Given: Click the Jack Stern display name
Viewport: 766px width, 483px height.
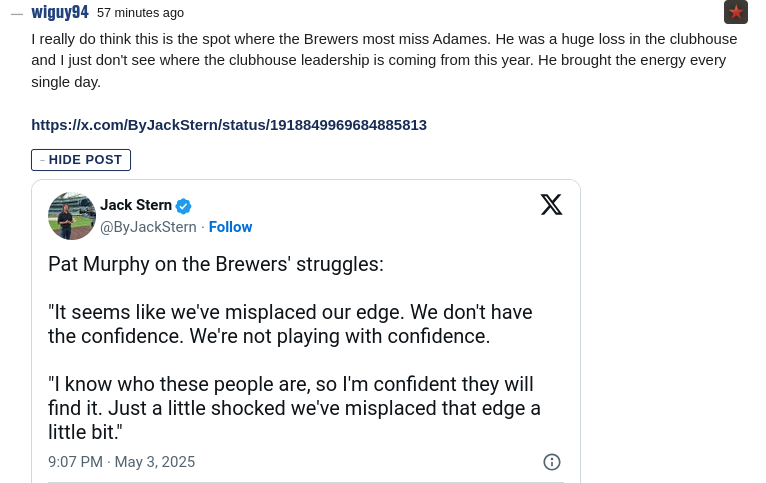Looking at the screenshot, I should pyautogui.click(x=136, y=205).
